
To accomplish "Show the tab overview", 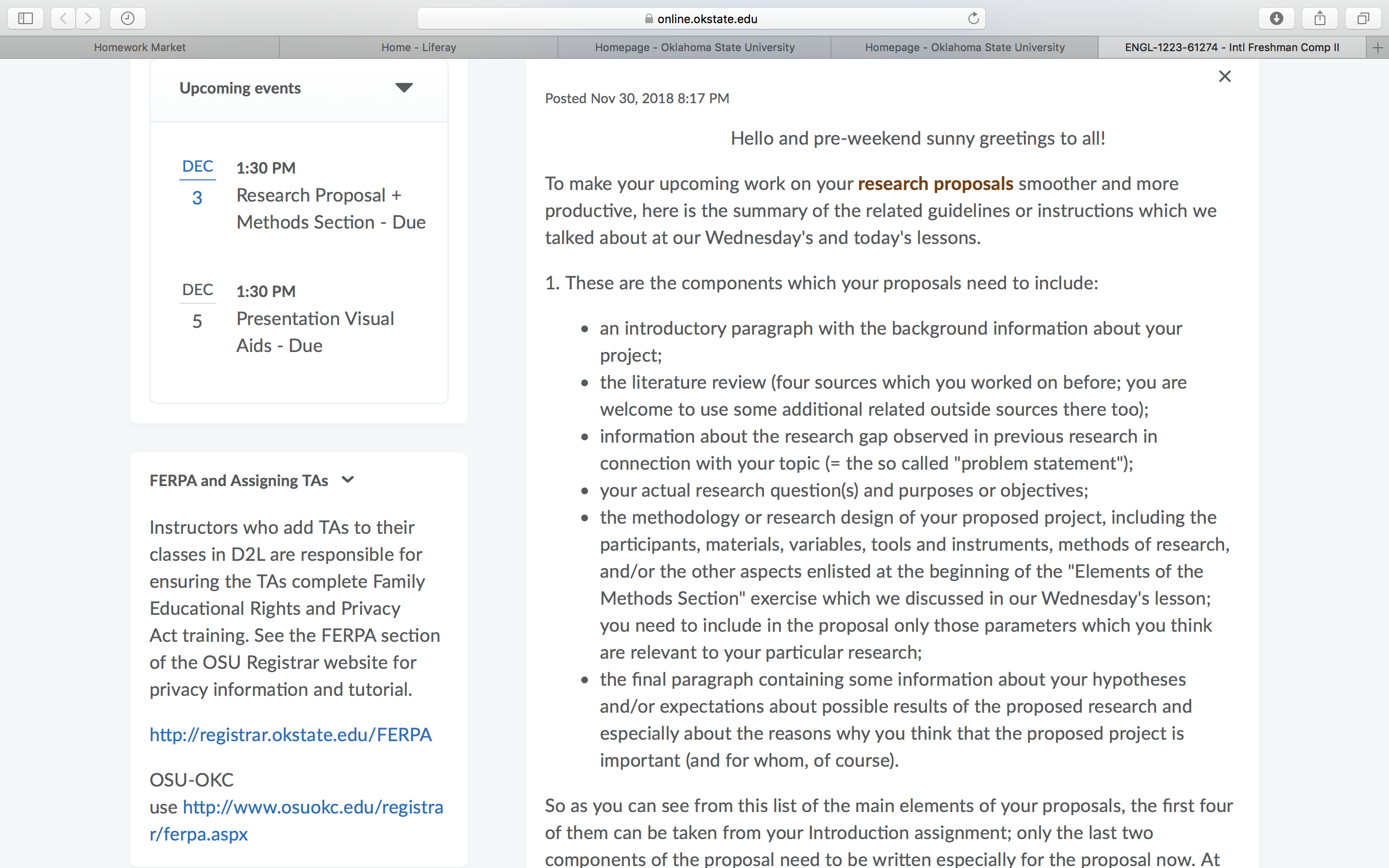I will pyautogui.click(x=1363, y=18).
